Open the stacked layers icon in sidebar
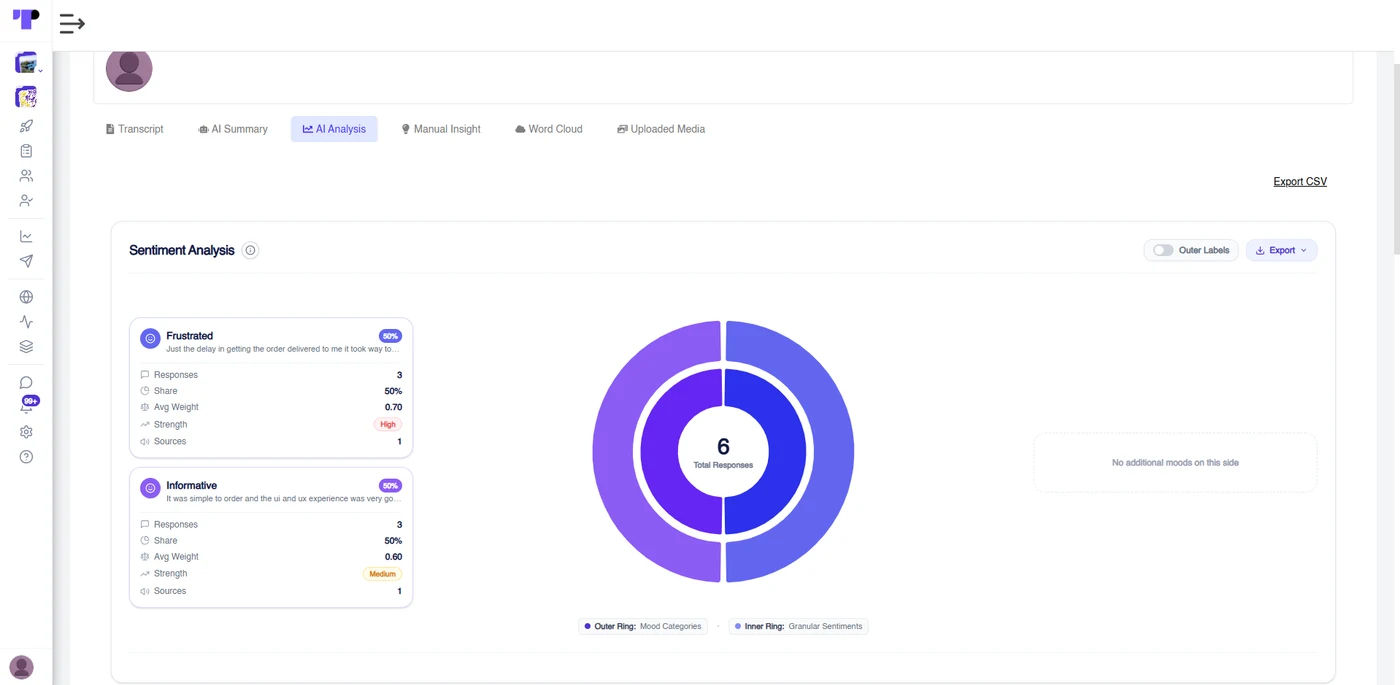 [x=26, y=347]
